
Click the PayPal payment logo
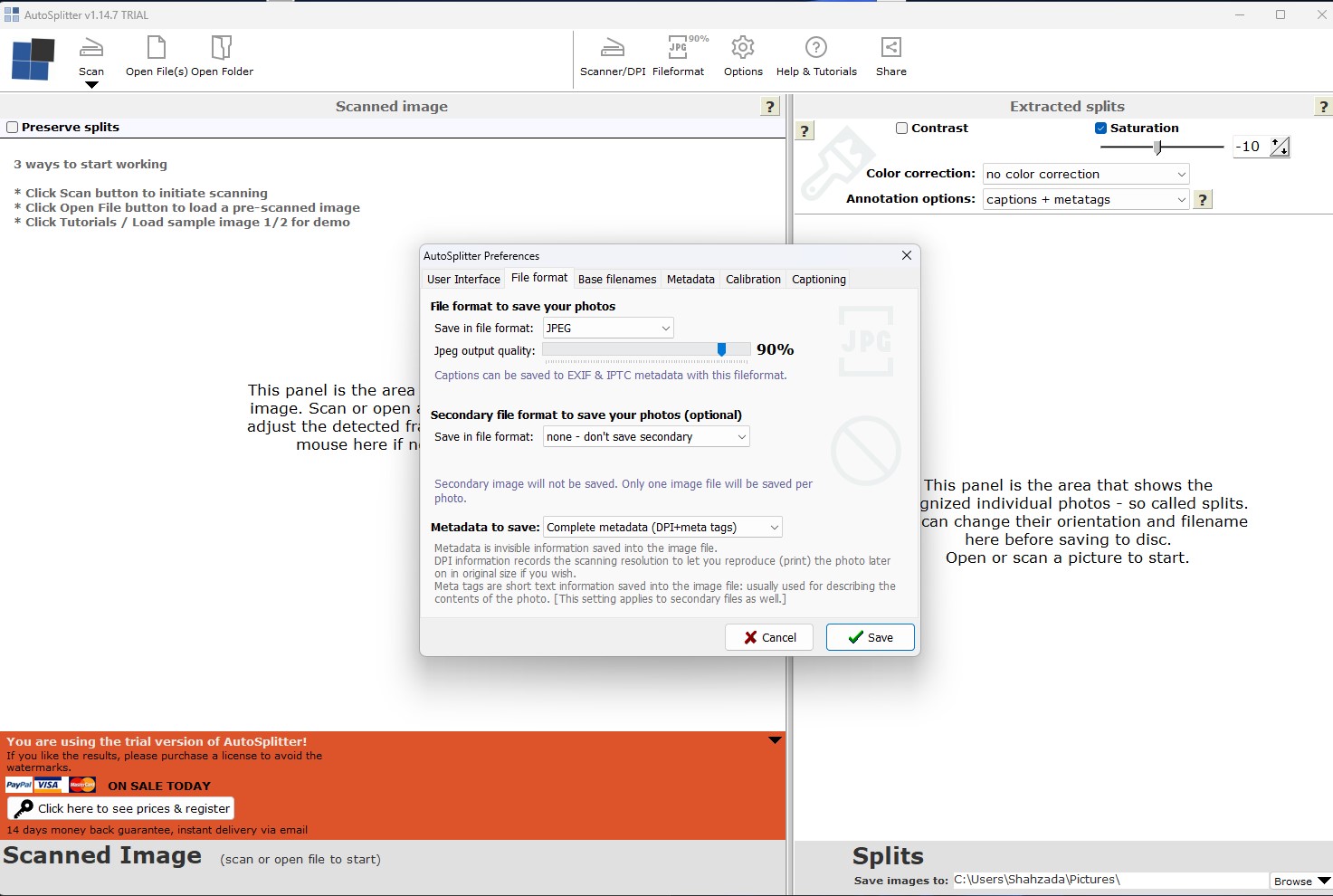19,785
